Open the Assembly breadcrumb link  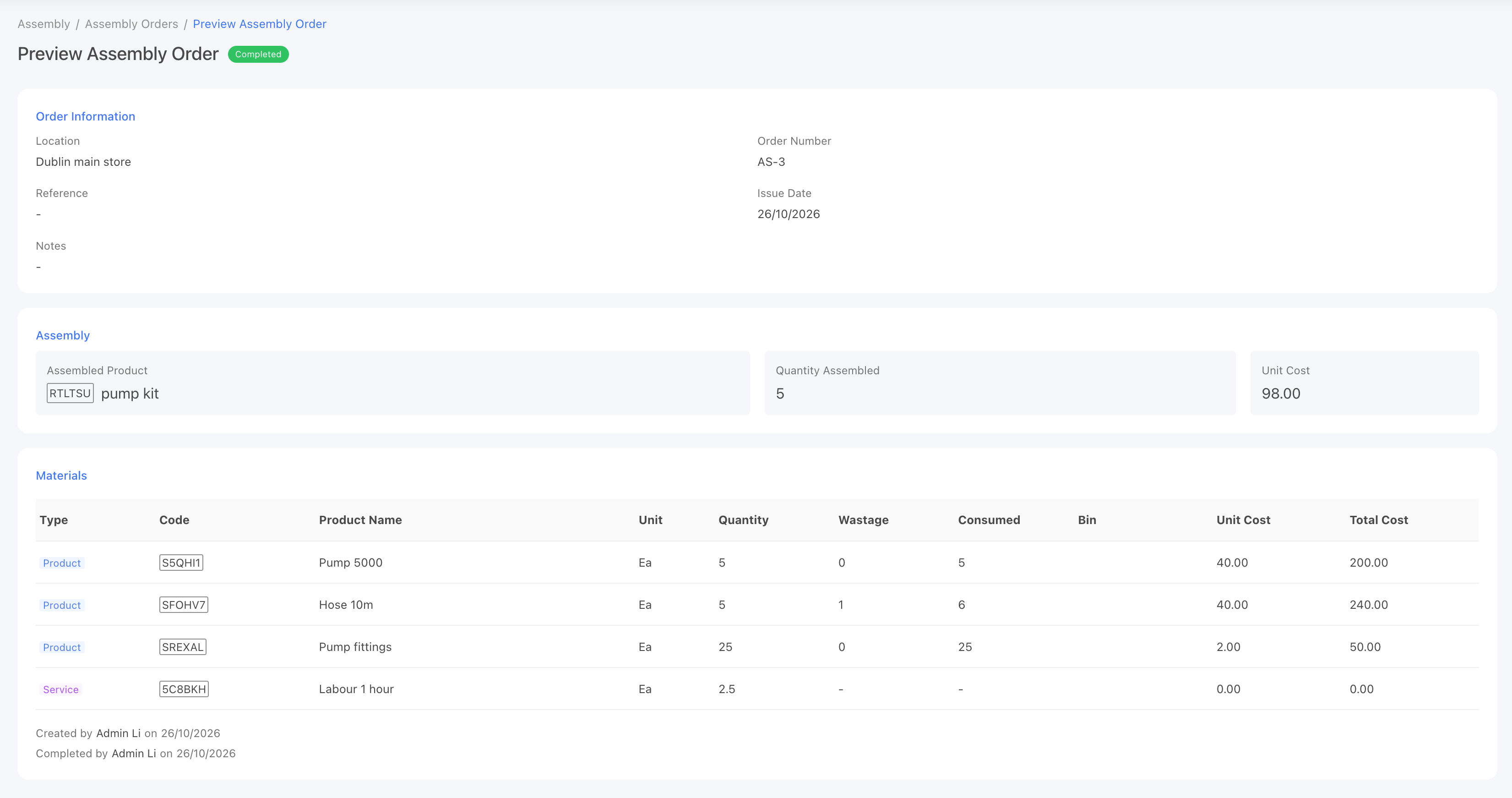point(44,24)
